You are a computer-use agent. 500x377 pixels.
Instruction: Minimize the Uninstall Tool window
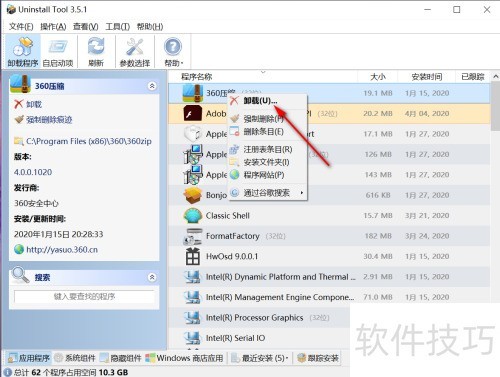427,10
